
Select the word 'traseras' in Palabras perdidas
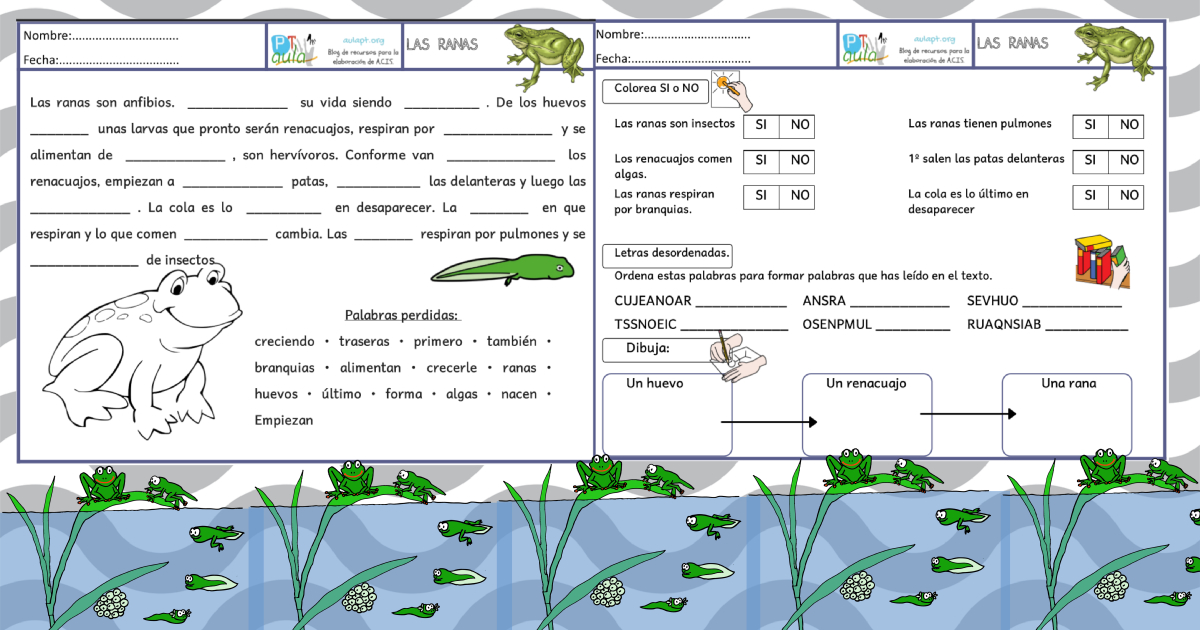pos(364,342)
